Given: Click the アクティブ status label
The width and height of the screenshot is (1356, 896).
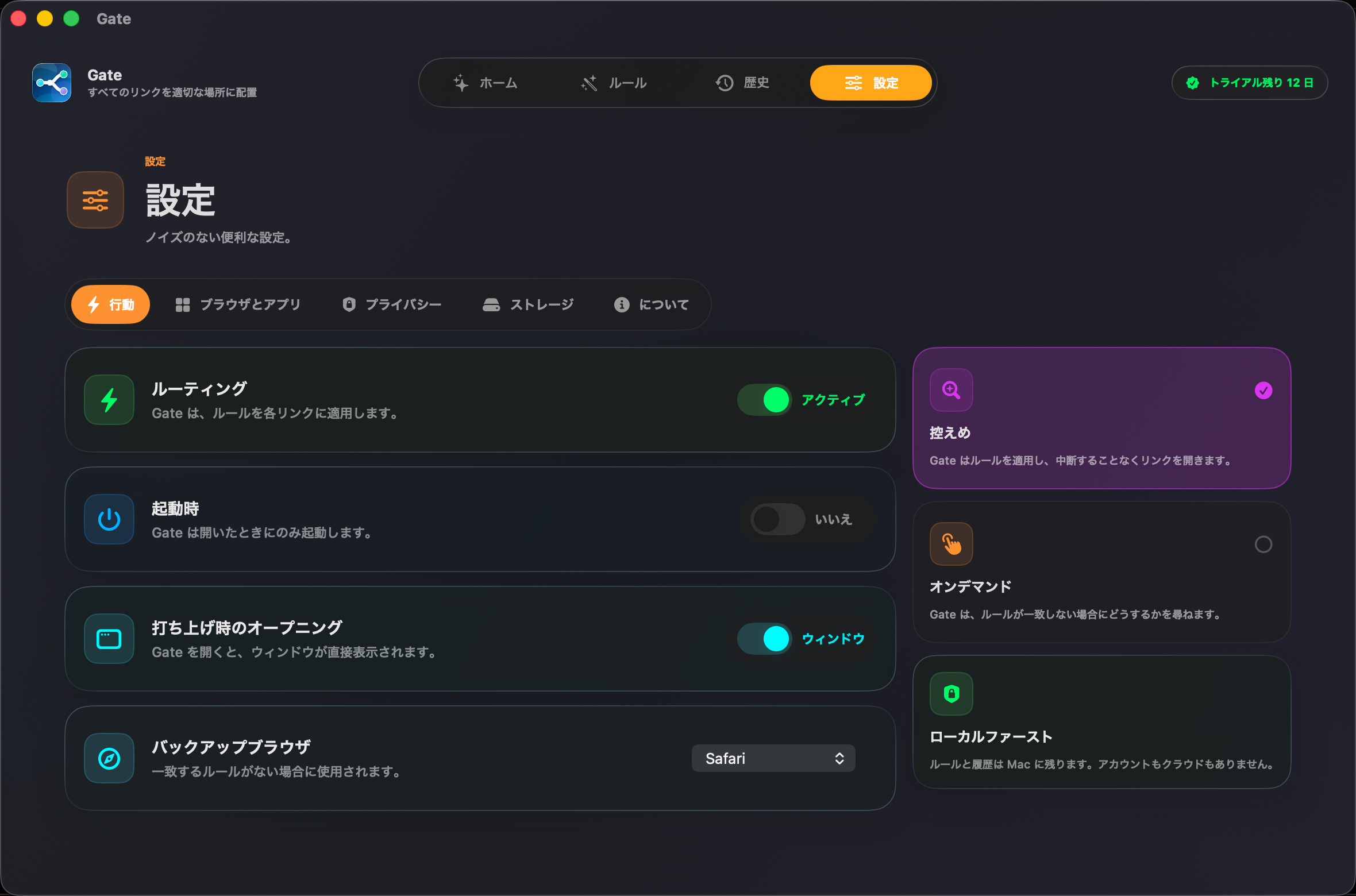Looking at the screenshot, I should [833, 400].
